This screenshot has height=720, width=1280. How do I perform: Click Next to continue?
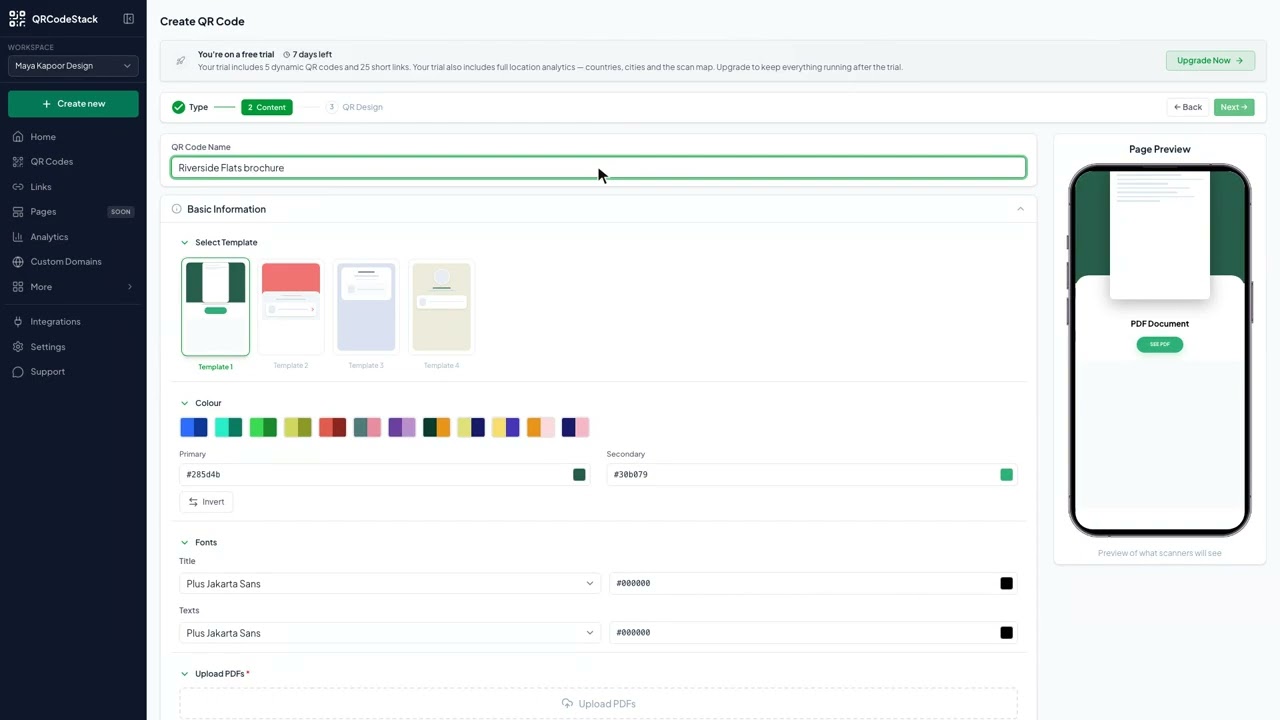click(1234, 107)
